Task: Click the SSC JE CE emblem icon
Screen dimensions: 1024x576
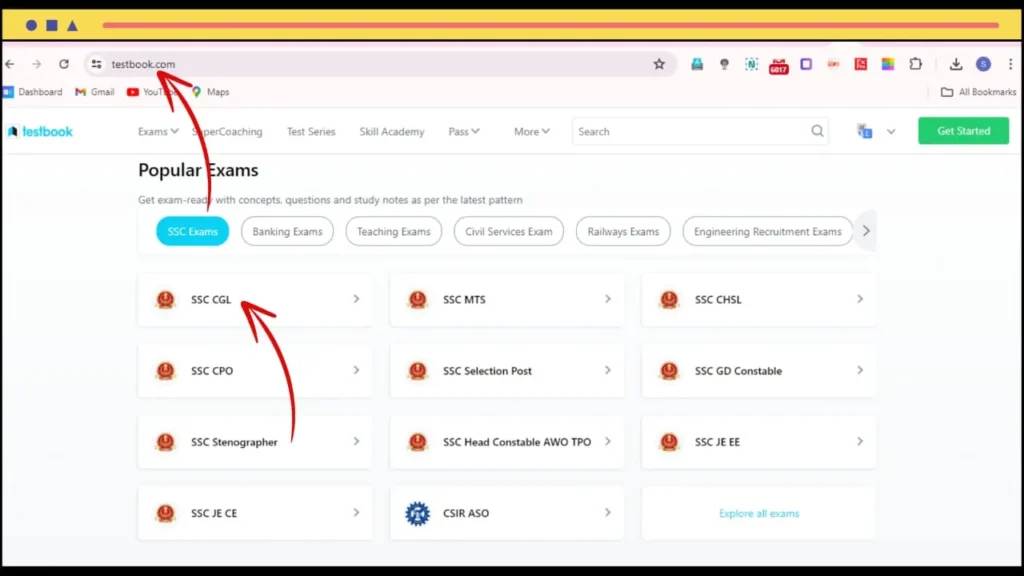Action: point(165,513)
